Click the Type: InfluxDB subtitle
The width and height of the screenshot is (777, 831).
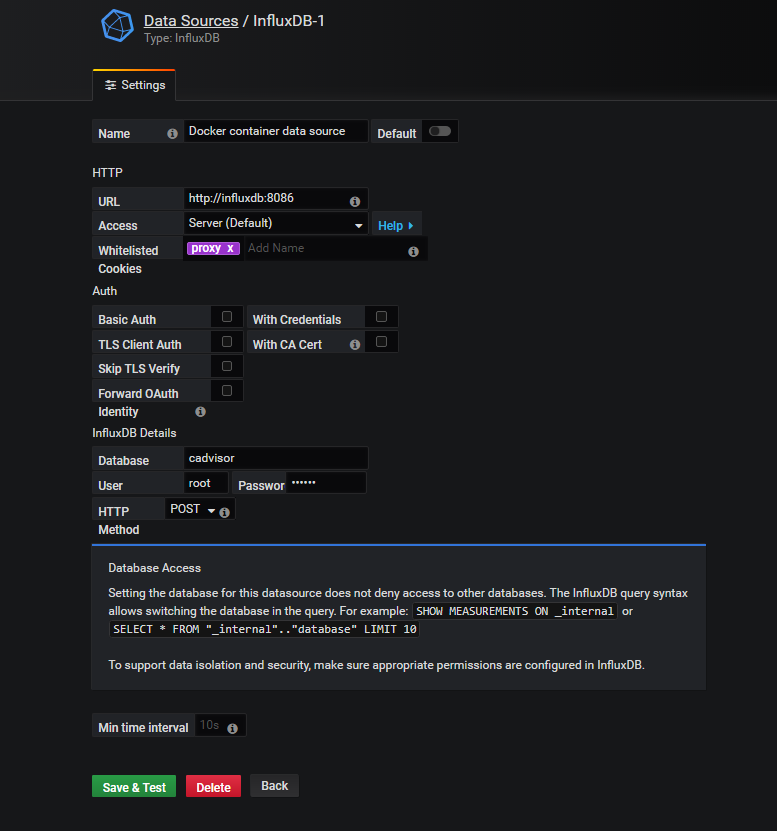pyautogui.click(x=181, y=38)
